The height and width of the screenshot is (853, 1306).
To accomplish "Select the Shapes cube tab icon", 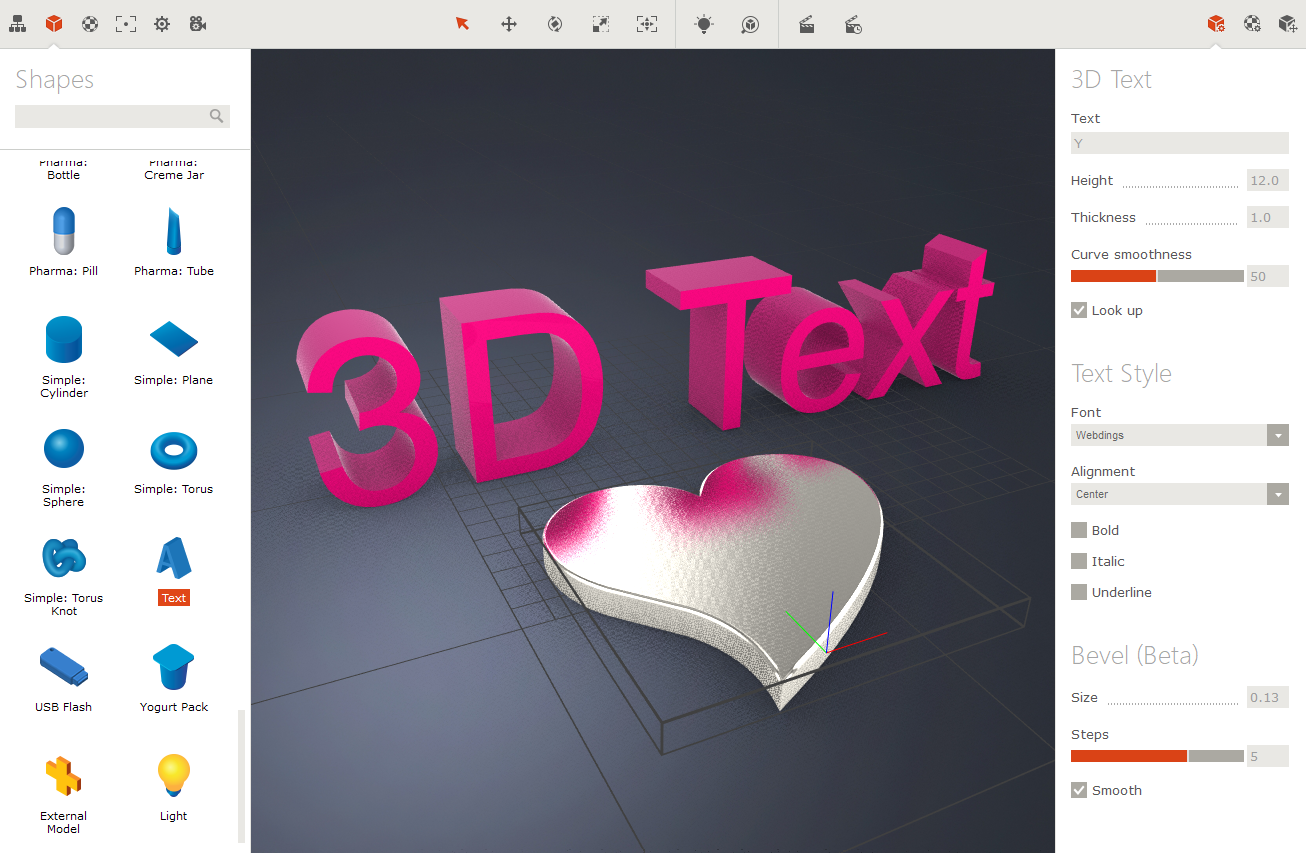I will click(x=54, y=24).
